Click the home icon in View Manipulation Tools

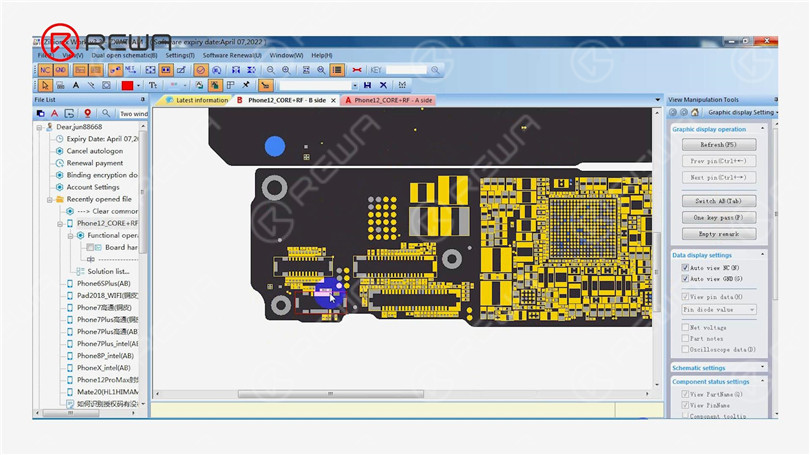[x=695, y=112]
